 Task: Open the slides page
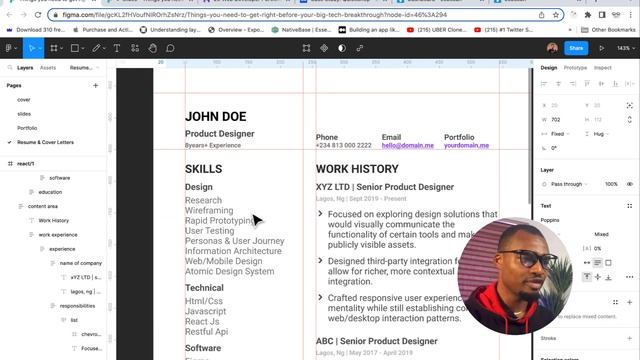(x=24, y=114)
